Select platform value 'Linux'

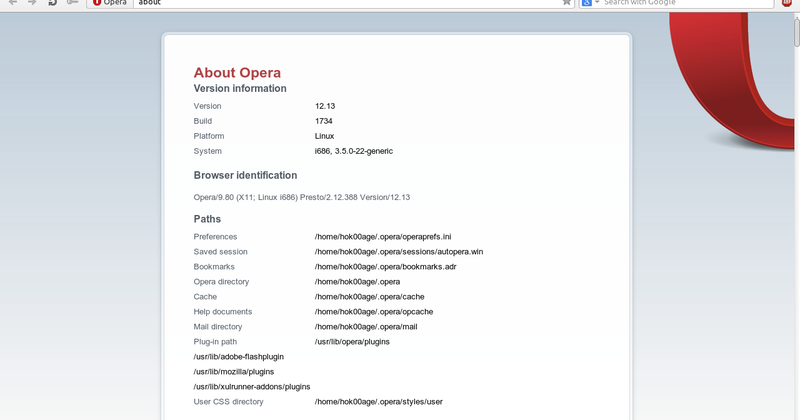(x=324, y=136)
